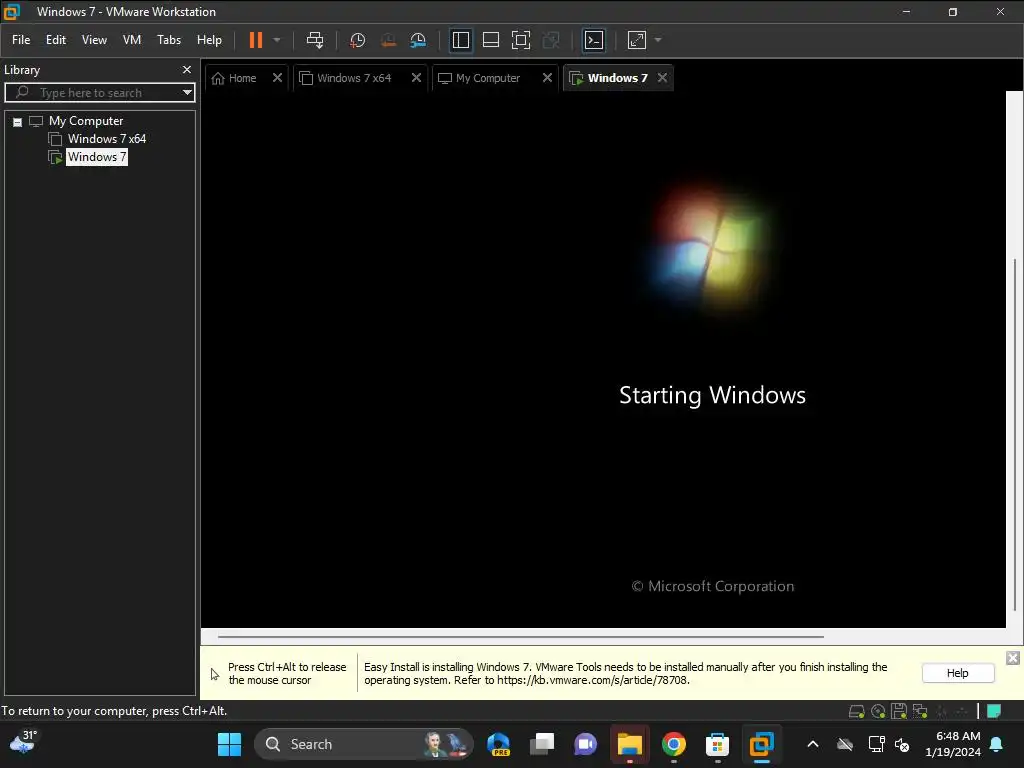Image resolution: width=1024 pixels, height=768 pixels.
Task: Open the snapshot manager
Action: point(418,40)
